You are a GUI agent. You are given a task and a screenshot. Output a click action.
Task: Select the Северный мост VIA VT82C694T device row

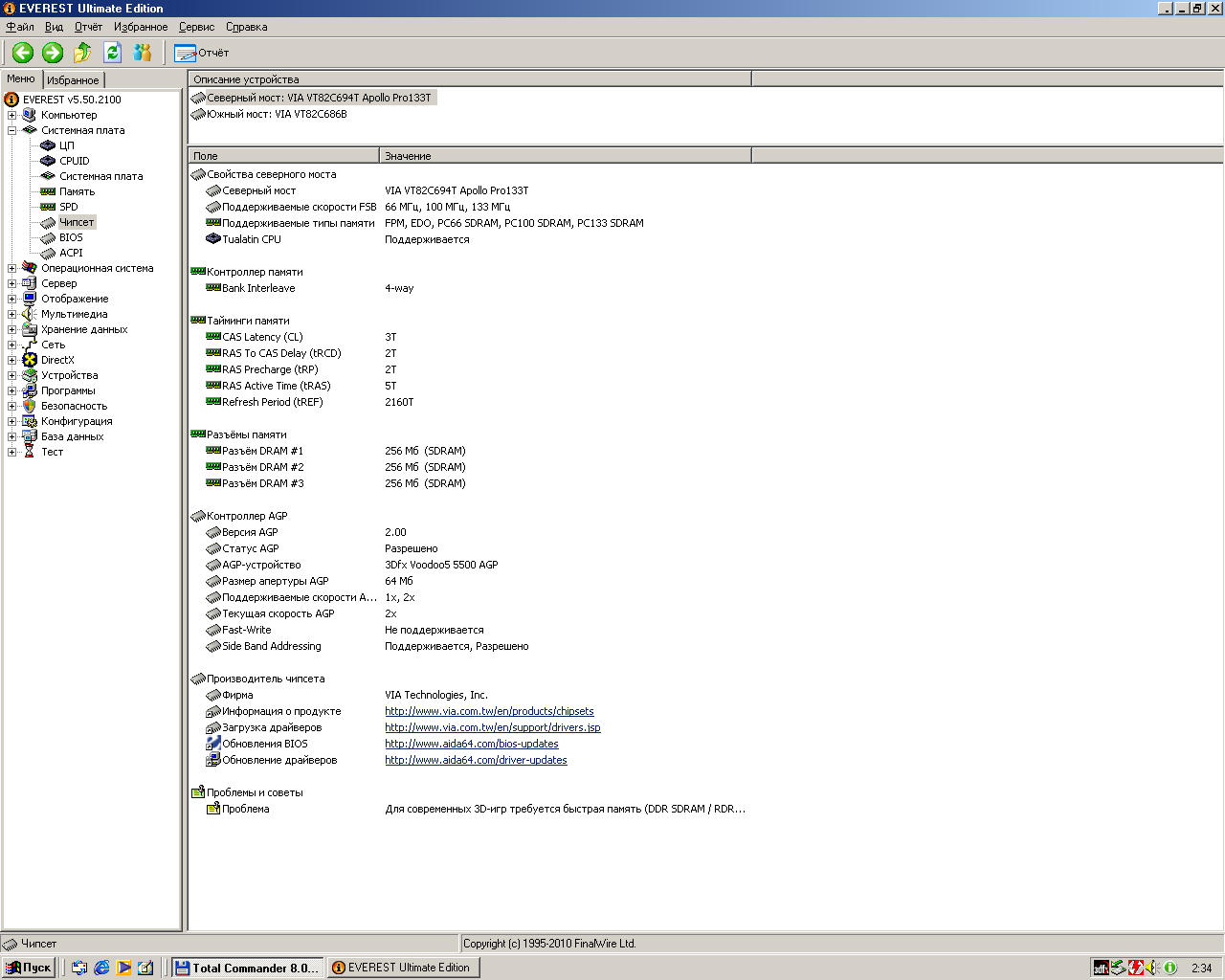click(x=312, y=98)
